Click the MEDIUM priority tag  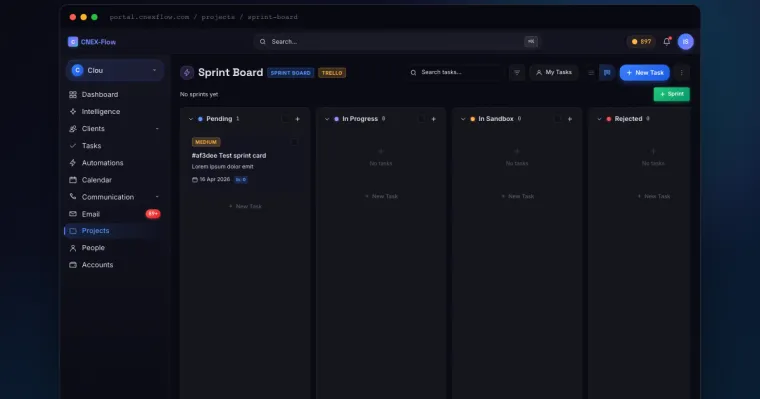click(x=206, y=142)
